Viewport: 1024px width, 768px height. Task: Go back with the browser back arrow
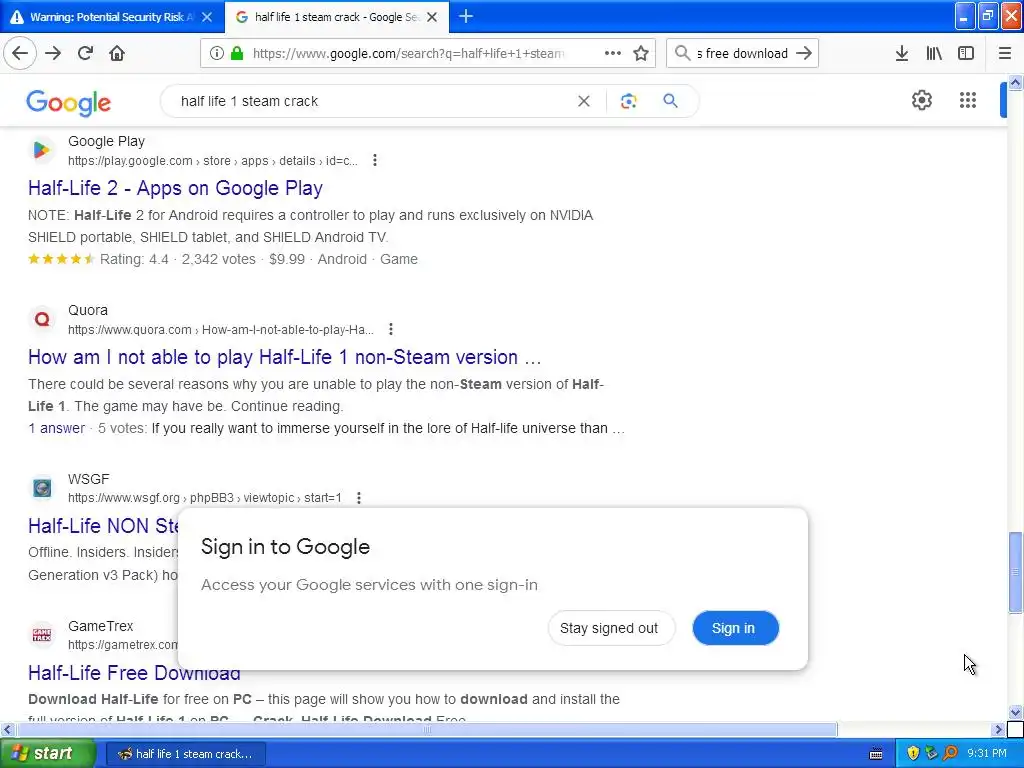(x=20, y=53)
